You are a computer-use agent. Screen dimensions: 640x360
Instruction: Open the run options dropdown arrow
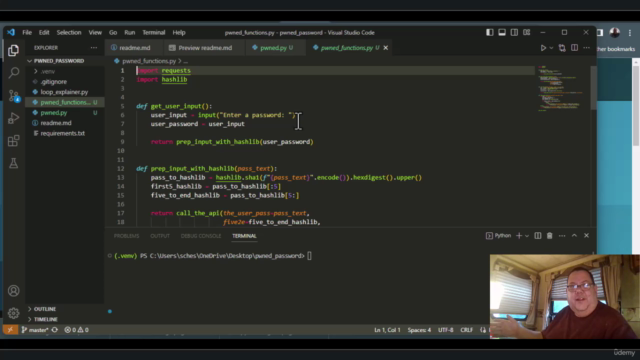[551, 48]
